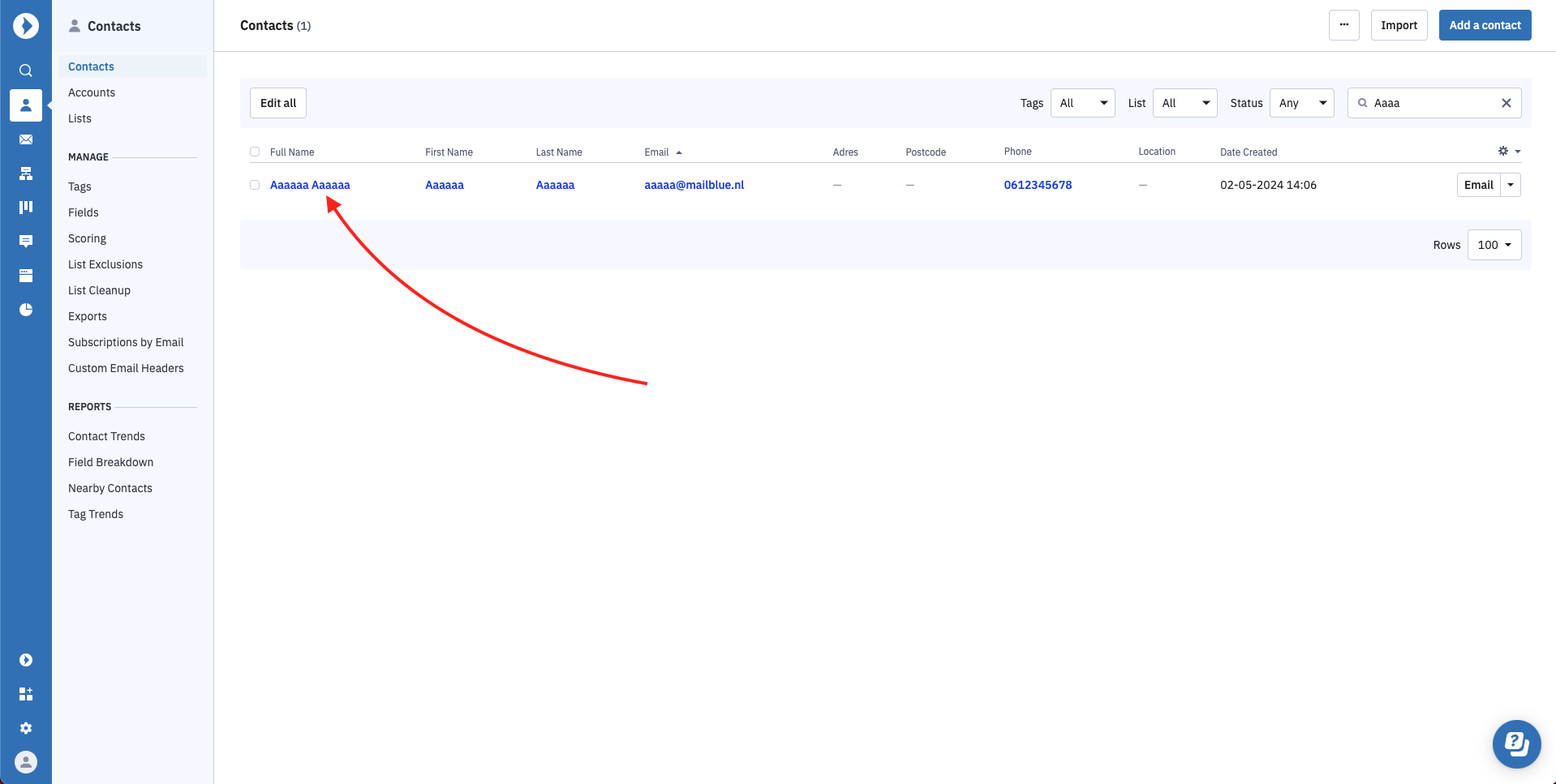Click the Import button
Image resolution: width=1556 pixels, height=784 pixels.
[x=1399, y=25]
